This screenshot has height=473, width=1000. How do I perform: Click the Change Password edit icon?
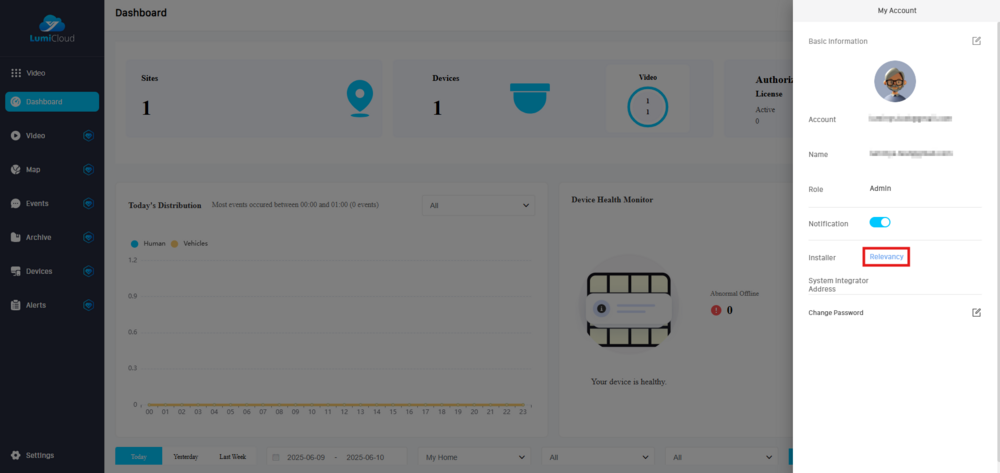pyautogui.click(x=976, y=313)
